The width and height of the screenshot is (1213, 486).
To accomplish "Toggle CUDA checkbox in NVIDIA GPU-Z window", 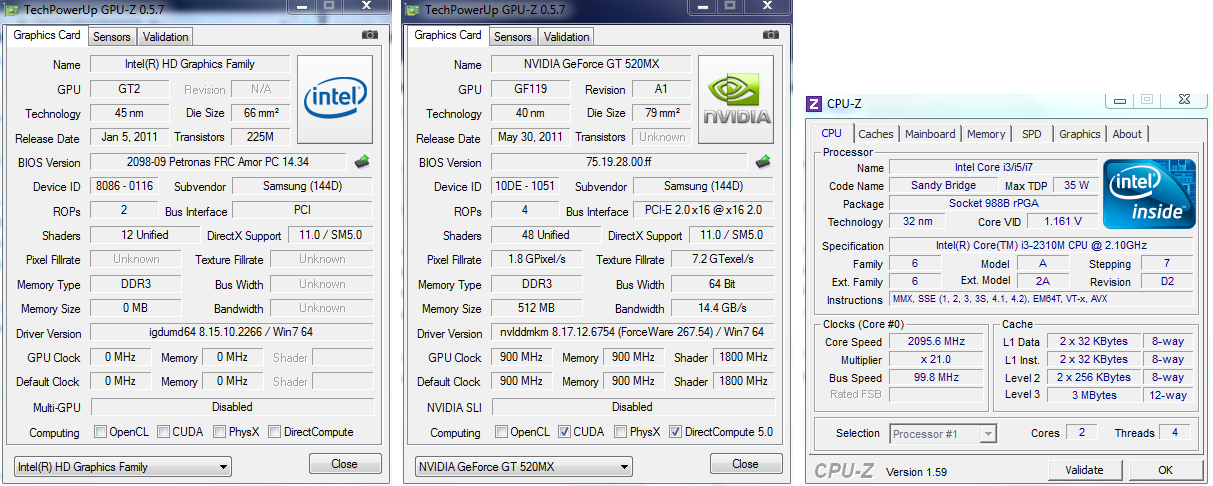I will pyautogui.click(x=564, y=432).
